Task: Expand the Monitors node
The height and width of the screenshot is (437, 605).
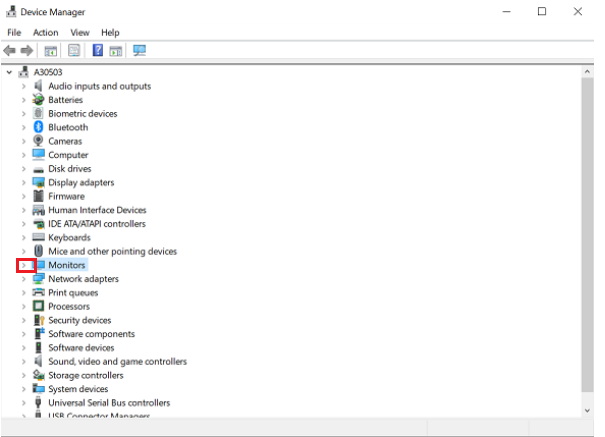Action: click(x=24, y=266)
